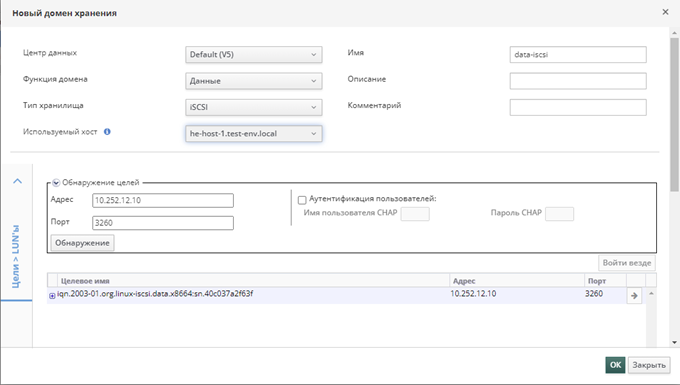680x385 pixels.
Task: Click the Комментарий input field
Action: [578, 108]
